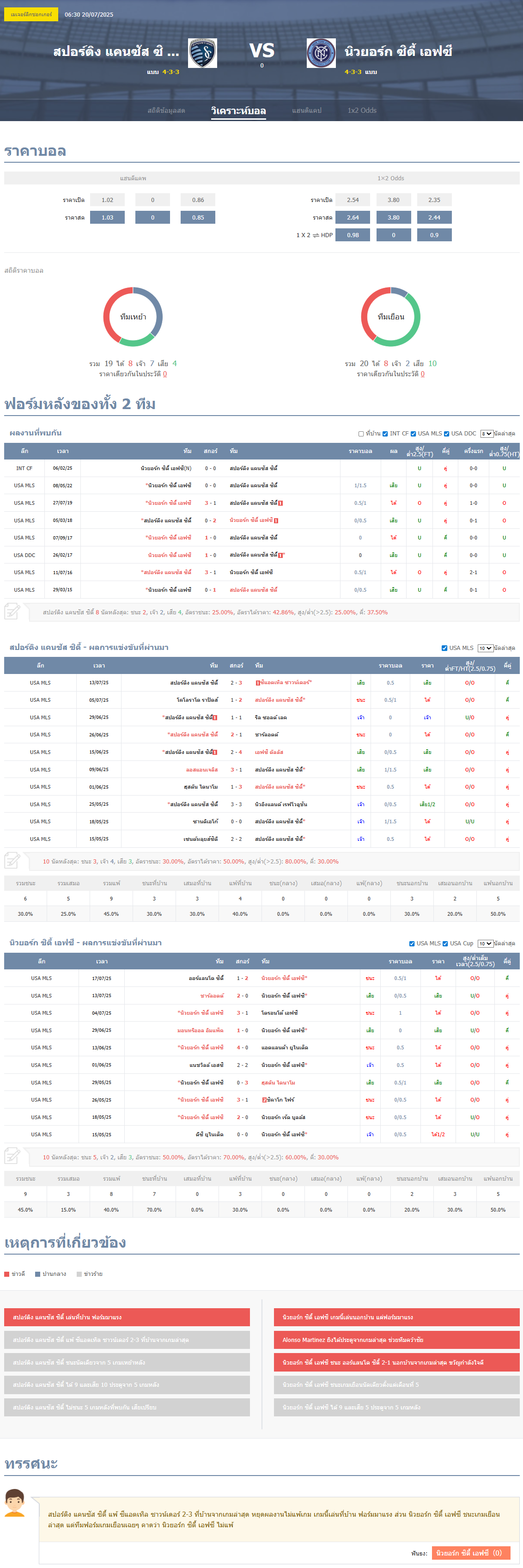Click the 2.35 opening 1x2 odds cell
Image resolution: width=523 pixels, height=1568 pixels.
434,200
